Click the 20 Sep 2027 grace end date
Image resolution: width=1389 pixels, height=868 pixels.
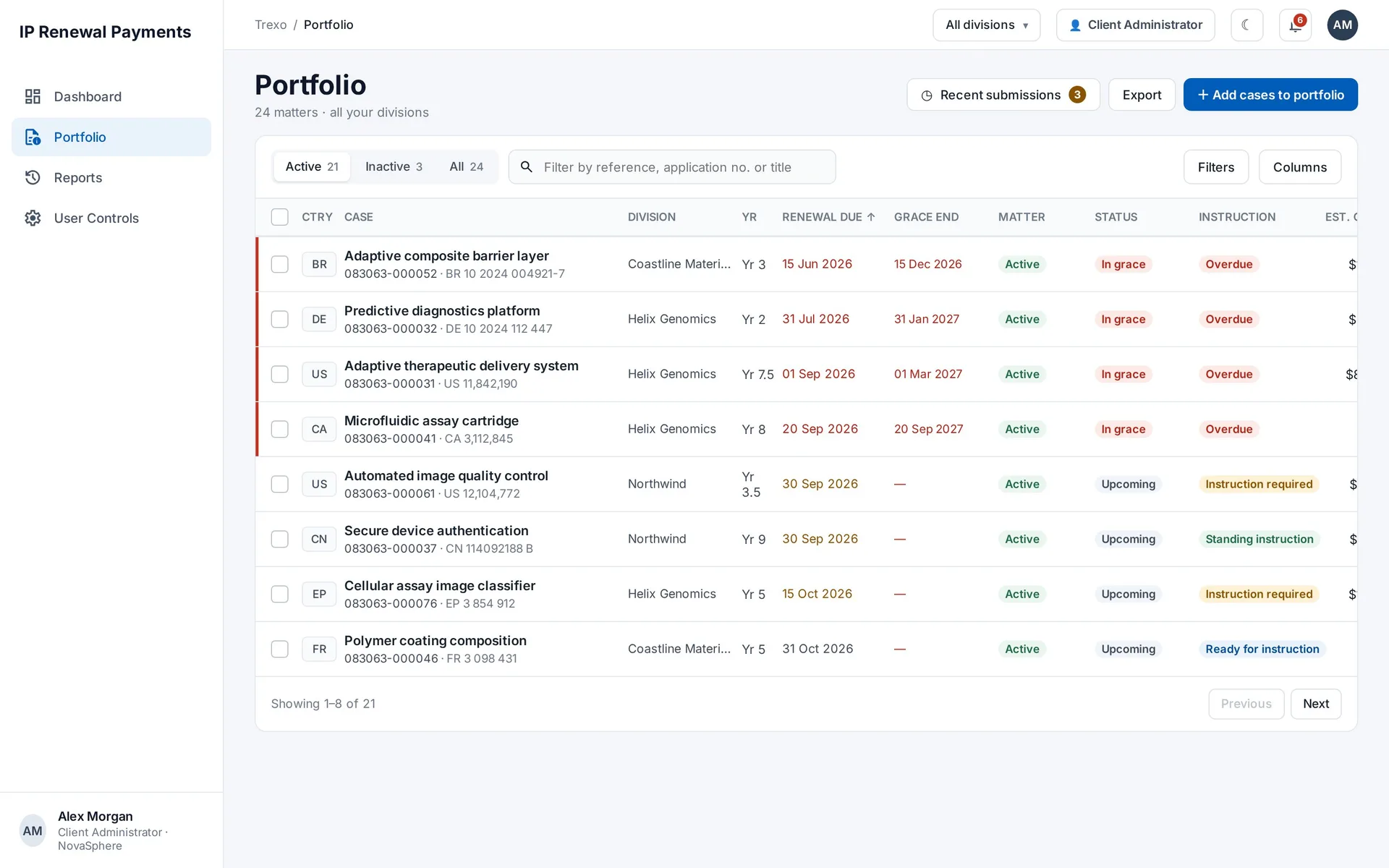tap(928, 429)
